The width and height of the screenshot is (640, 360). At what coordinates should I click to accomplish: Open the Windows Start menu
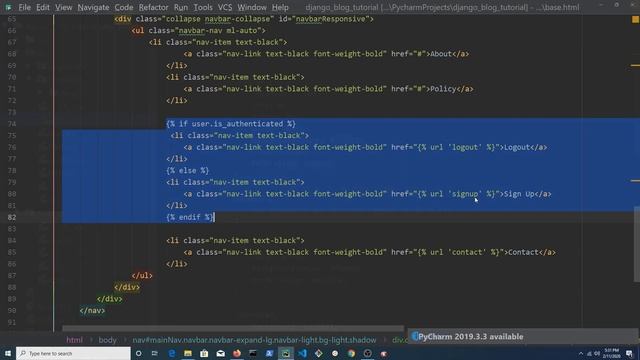coord(8,353)
